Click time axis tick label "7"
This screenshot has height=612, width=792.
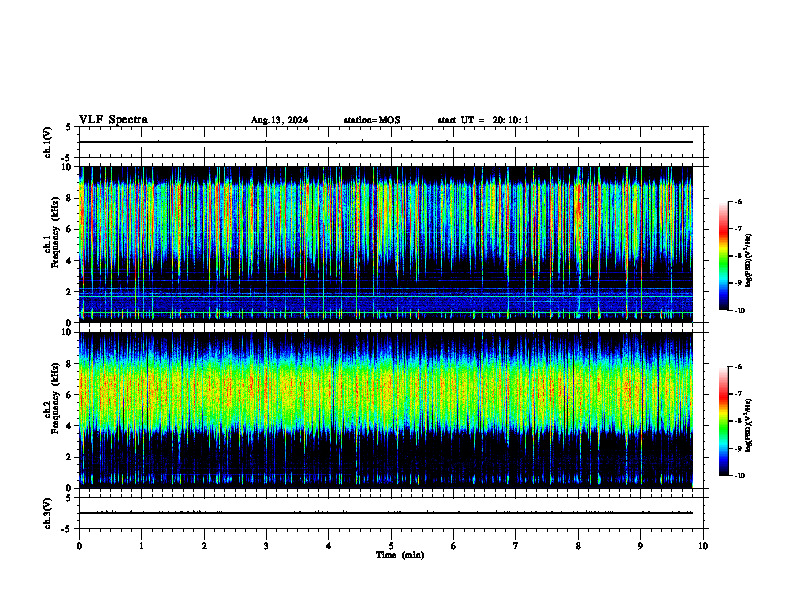click(516, 546)
